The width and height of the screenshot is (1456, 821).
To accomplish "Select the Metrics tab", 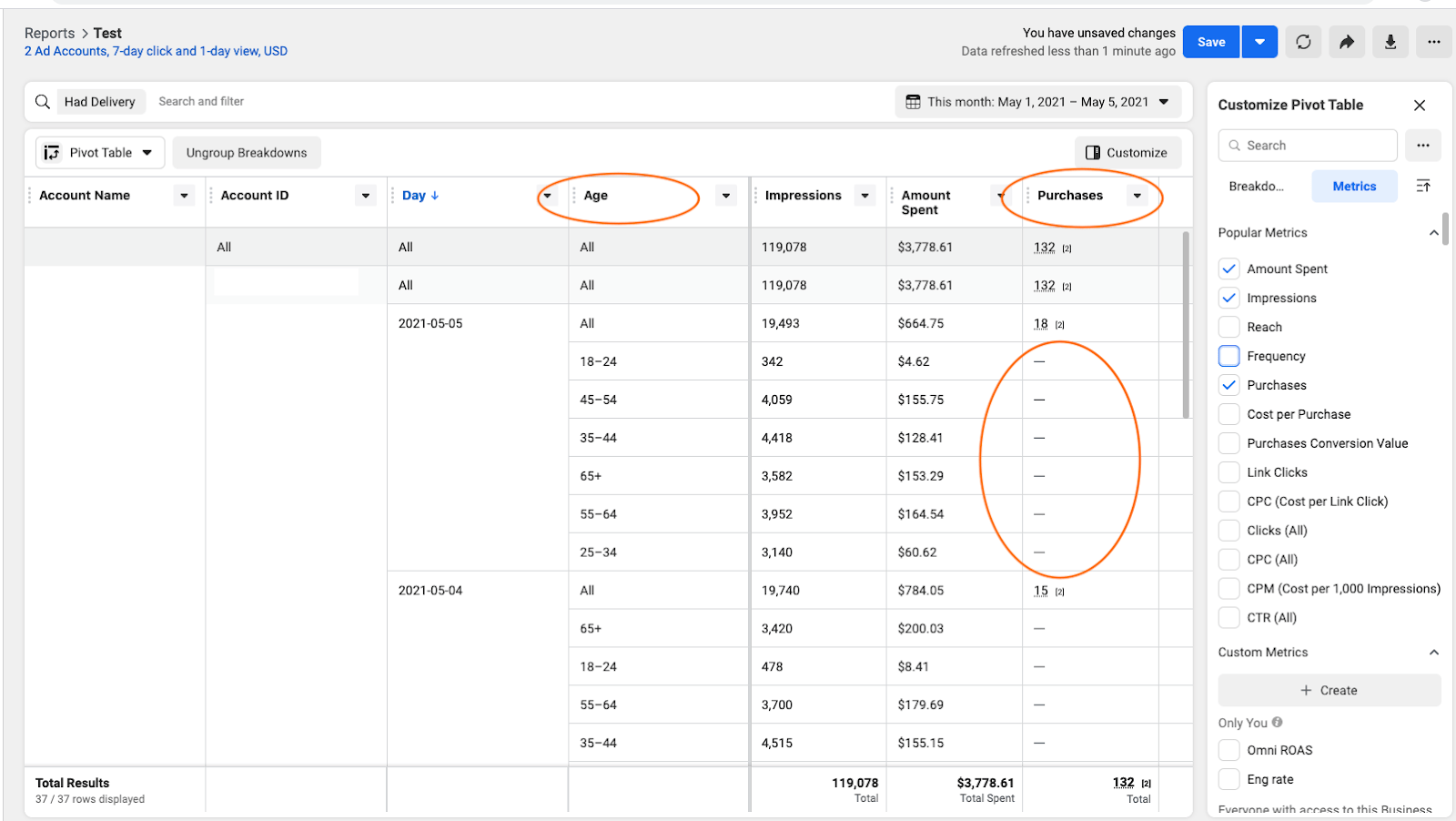I will coord(1354,186).
